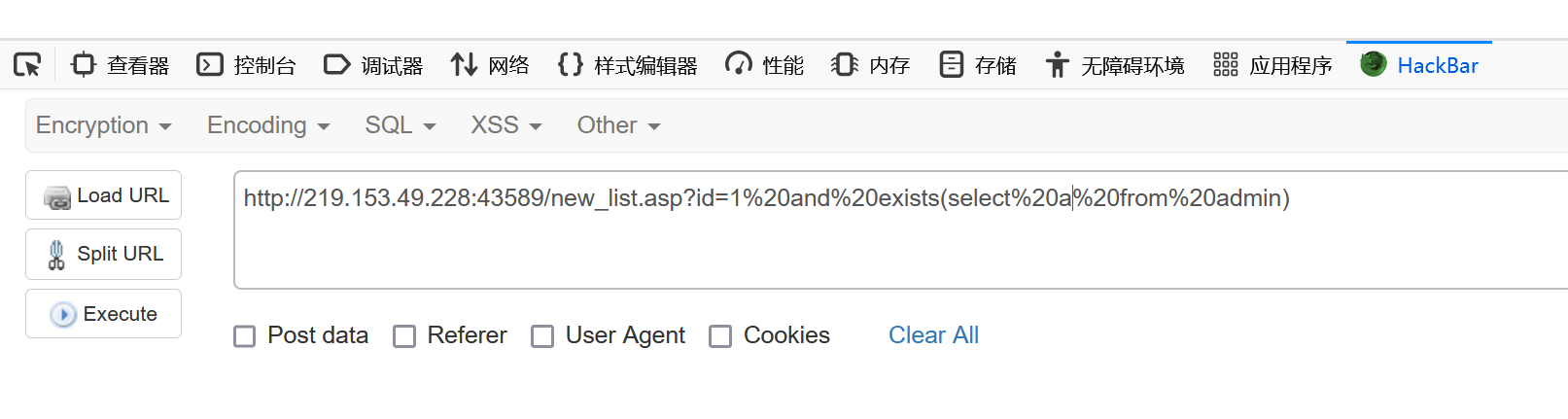Open the Performance (性能) gauge icon
This screenshot has height=419, width=1568.
[x=739, y=65]
